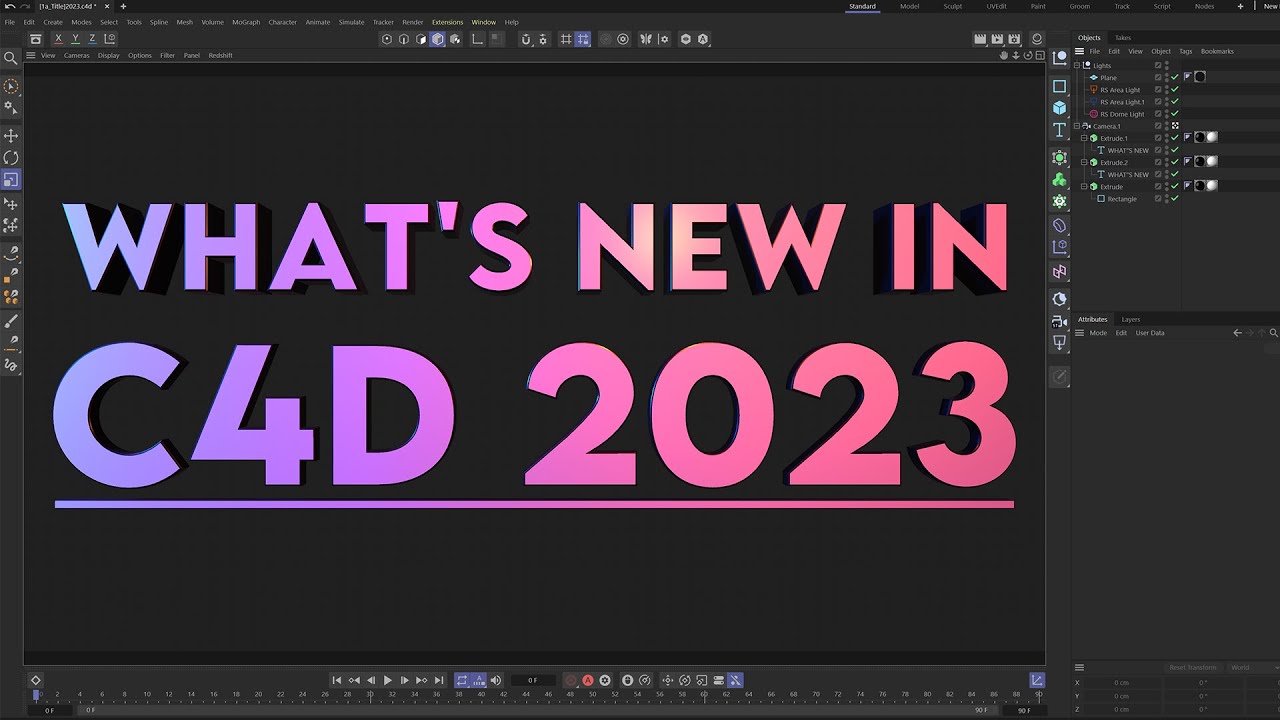Viewport: 1280px width, 720px height.
Task: Switch to the UVEdit layout
Action: [x=996, y=6]
